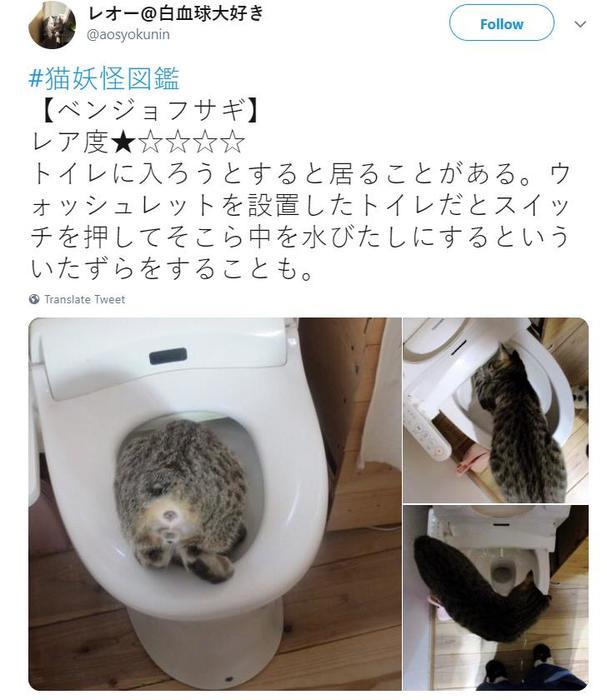Click the black sensor on toilet lid
Screen dimensions: 607x700
(168, 356)
